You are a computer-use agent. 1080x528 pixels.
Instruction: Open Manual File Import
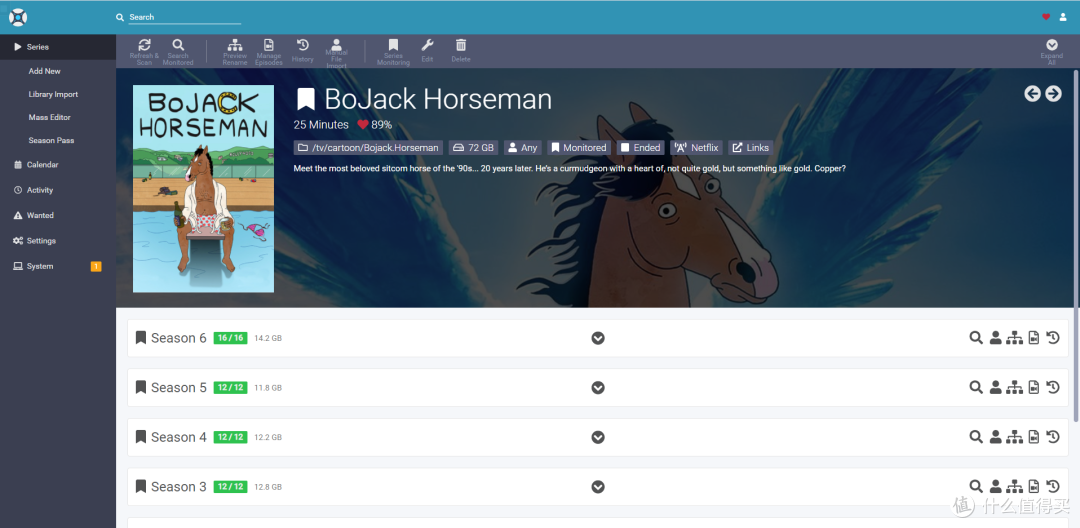coord(336,54)
